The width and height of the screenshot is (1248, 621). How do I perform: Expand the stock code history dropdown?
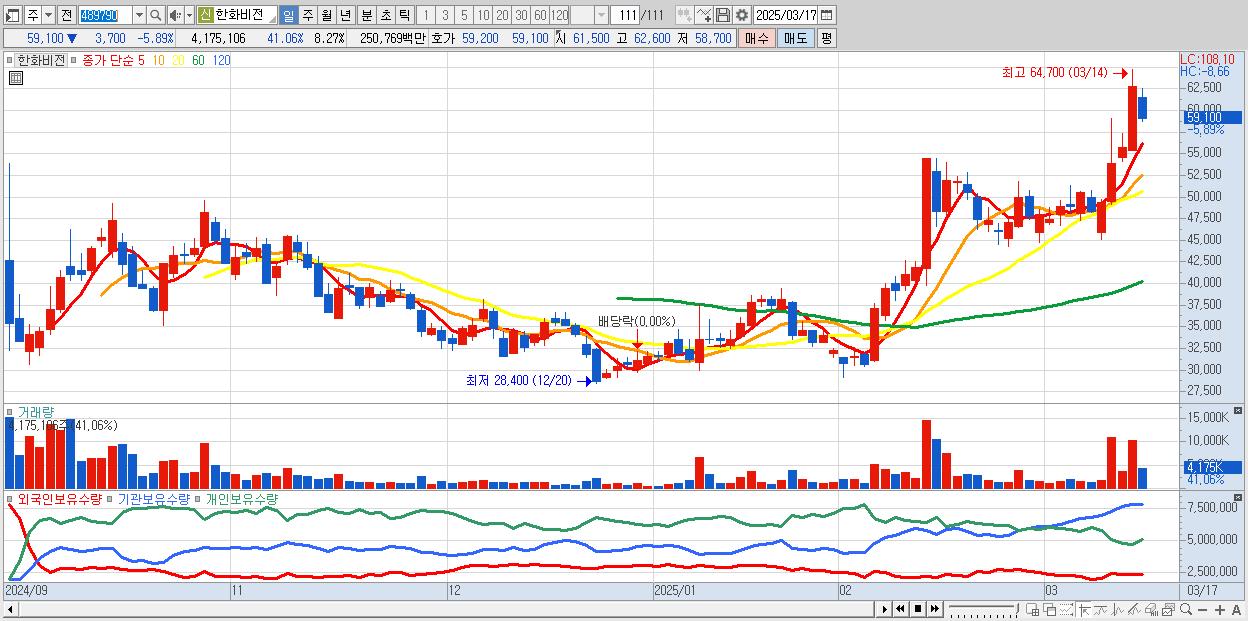[139, 15]
